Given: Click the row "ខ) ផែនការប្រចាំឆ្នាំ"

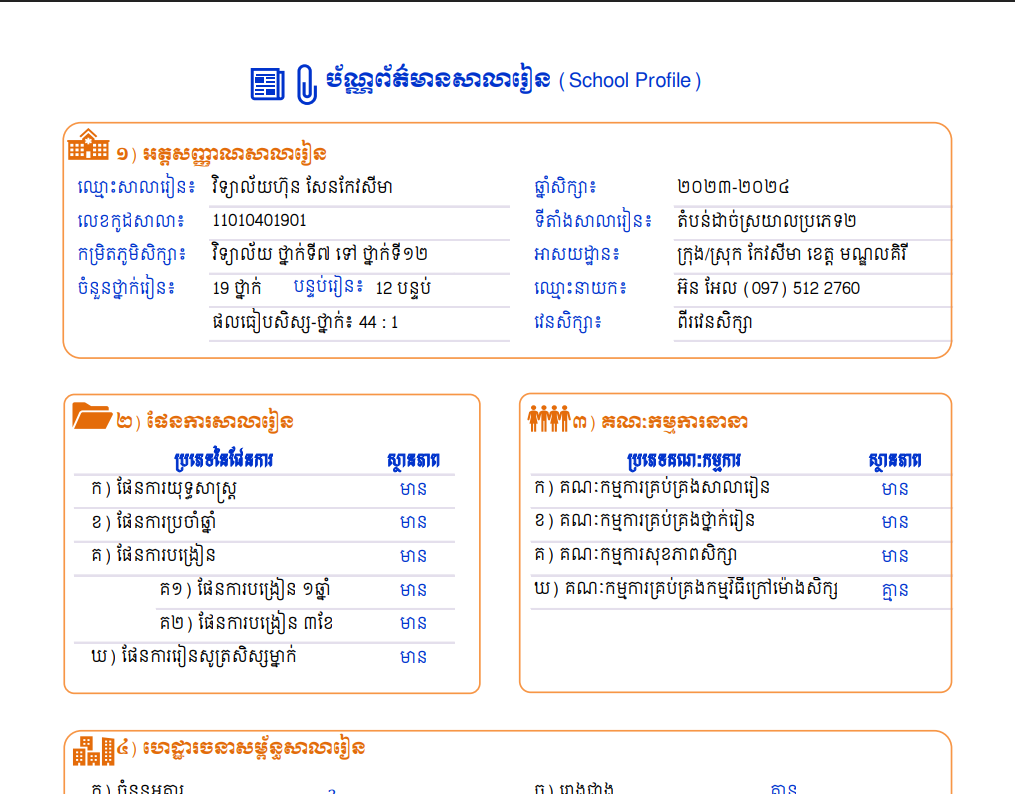Looking at the screenshot, I should [153, 522].
